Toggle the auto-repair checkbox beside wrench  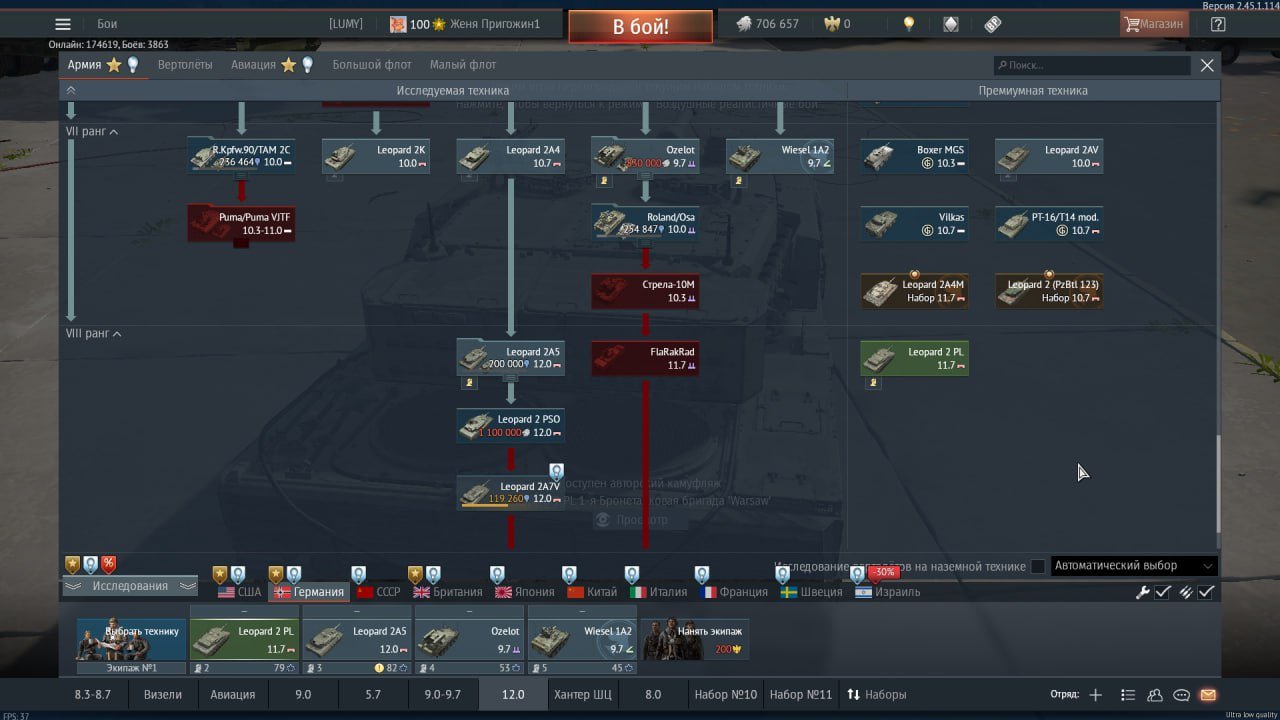coord(1163,592)
